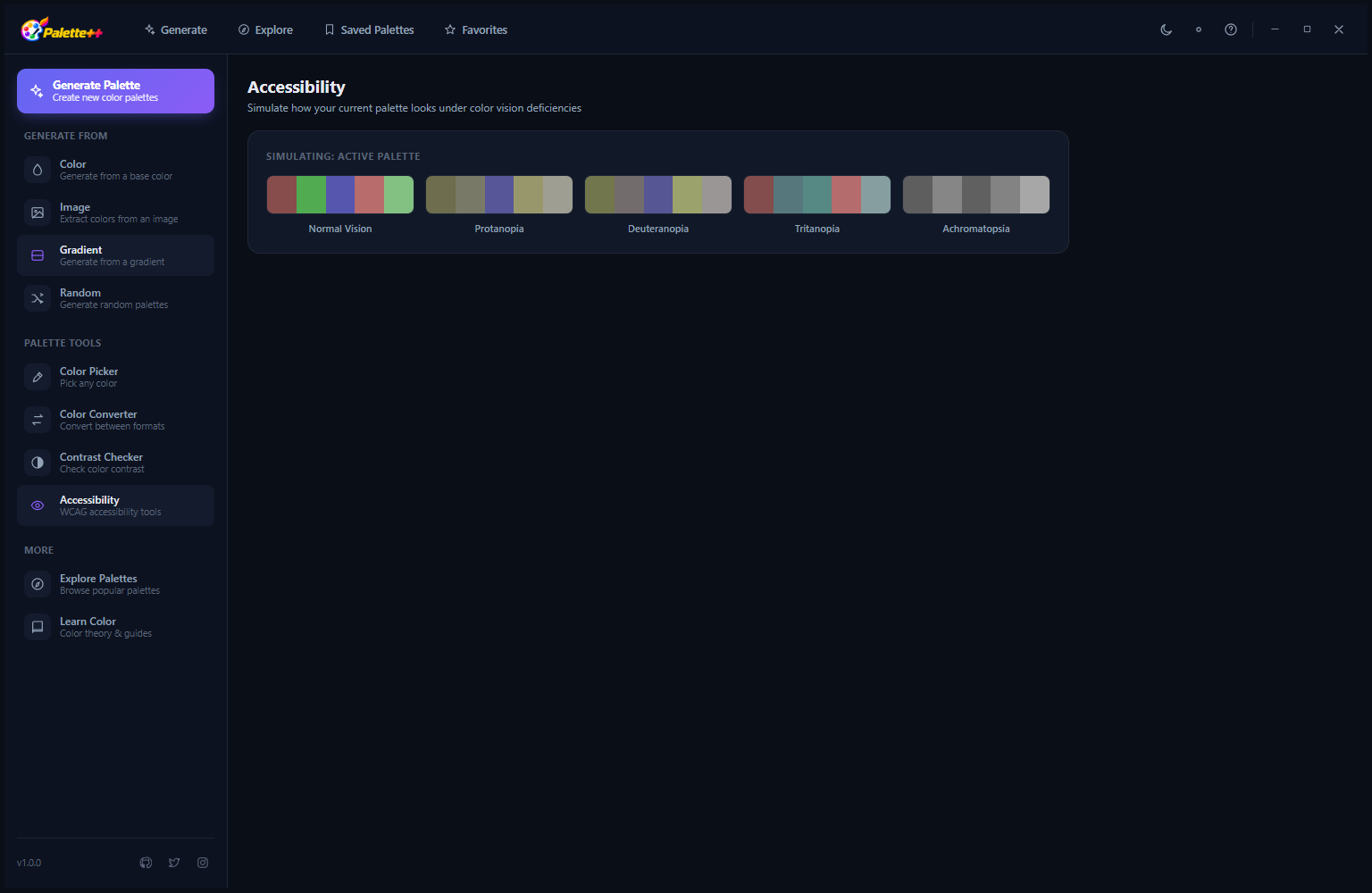This screenshot has height=893, width=1372.
Task: Open Twitter icon in sidebar footer
Action: pos(174,863)
